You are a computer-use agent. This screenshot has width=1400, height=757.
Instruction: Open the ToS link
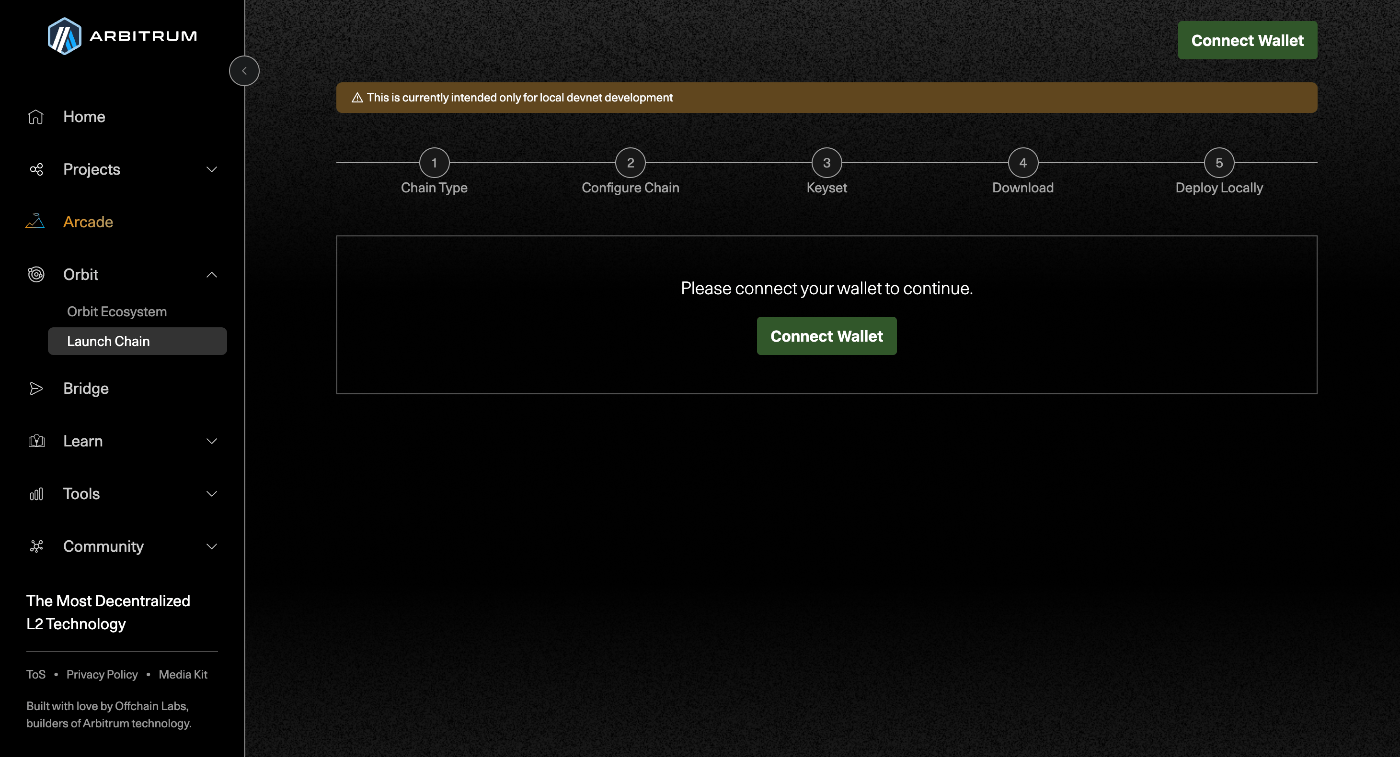36,675
